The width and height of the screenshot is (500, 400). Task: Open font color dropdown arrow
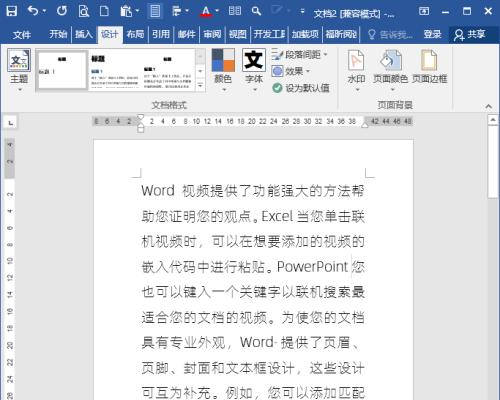(217, 11)
